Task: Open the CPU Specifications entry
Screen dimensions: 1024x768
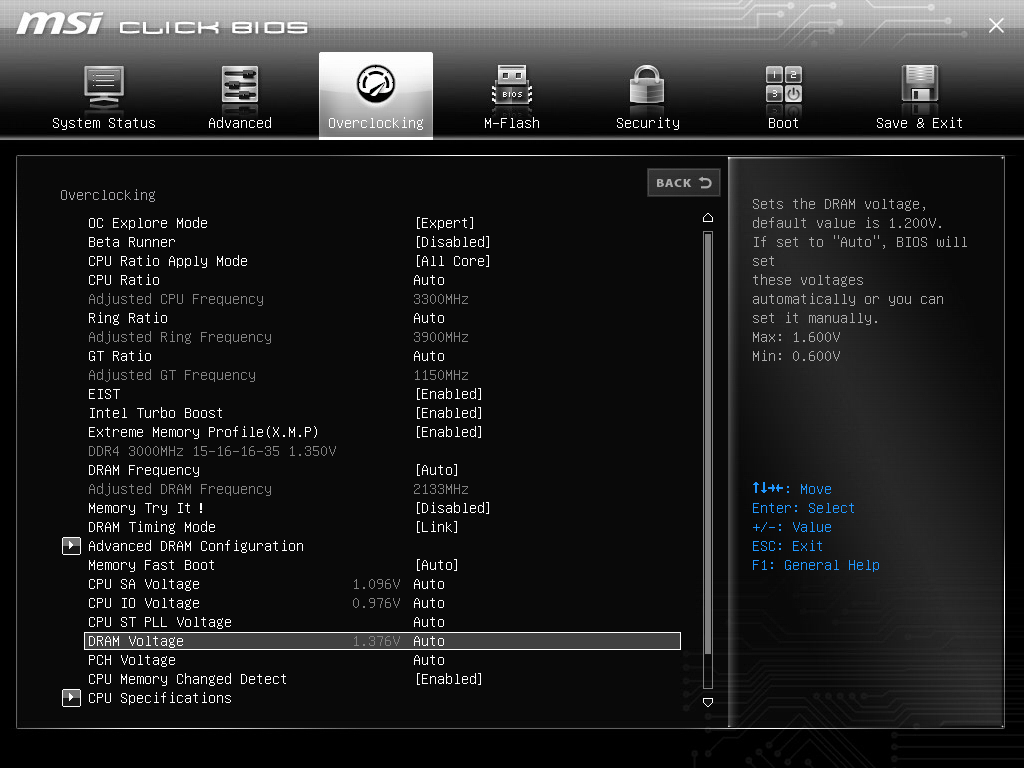Action: click(x=160, y=698)
